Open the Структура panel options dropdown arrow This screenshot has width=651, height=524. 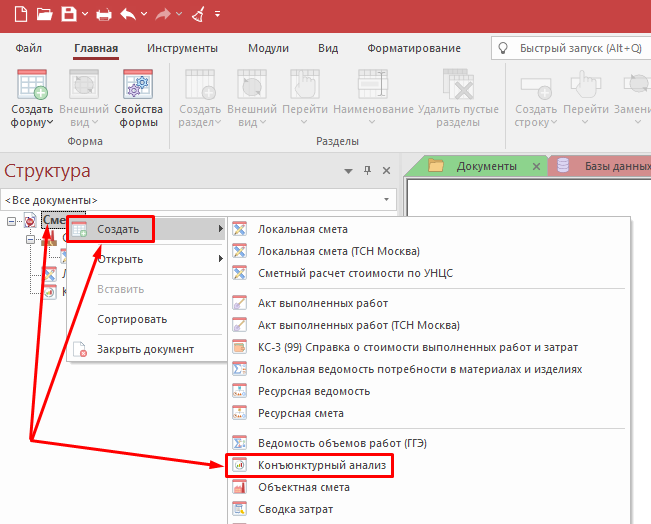point(349,171)
